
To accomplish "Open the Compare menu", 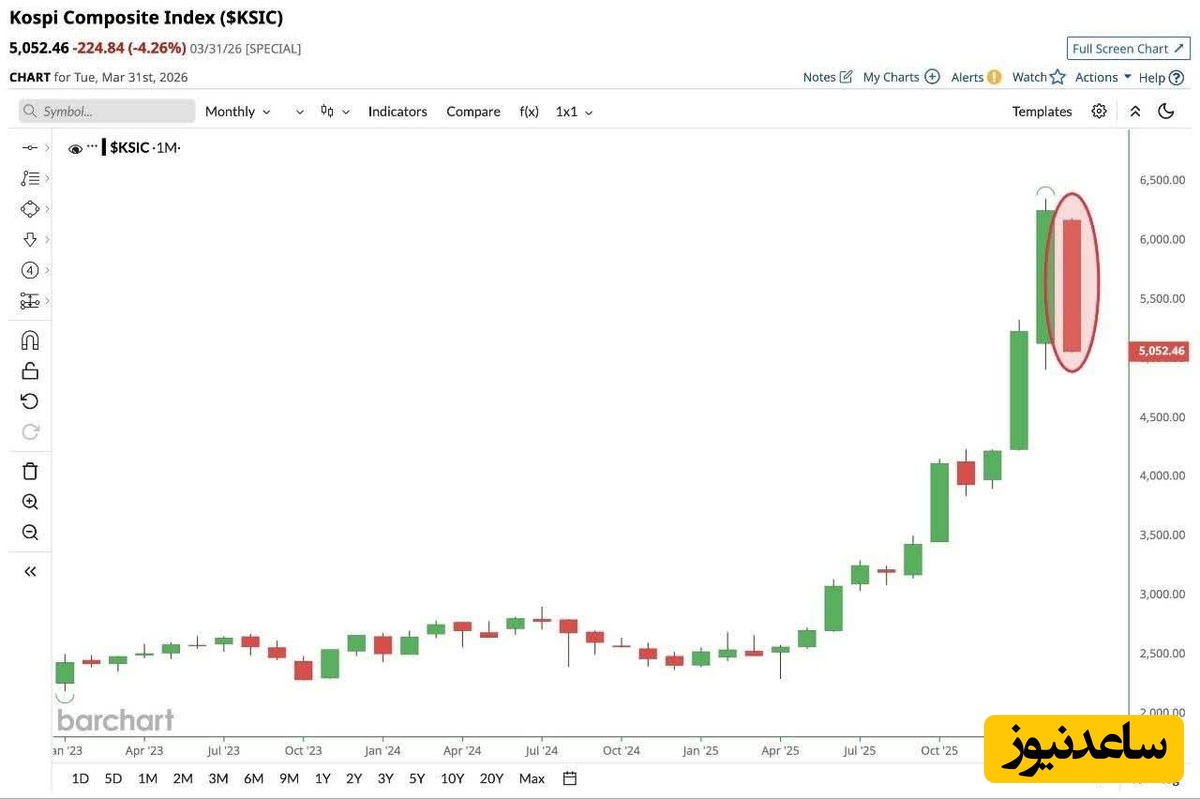I will pos(473,112).
